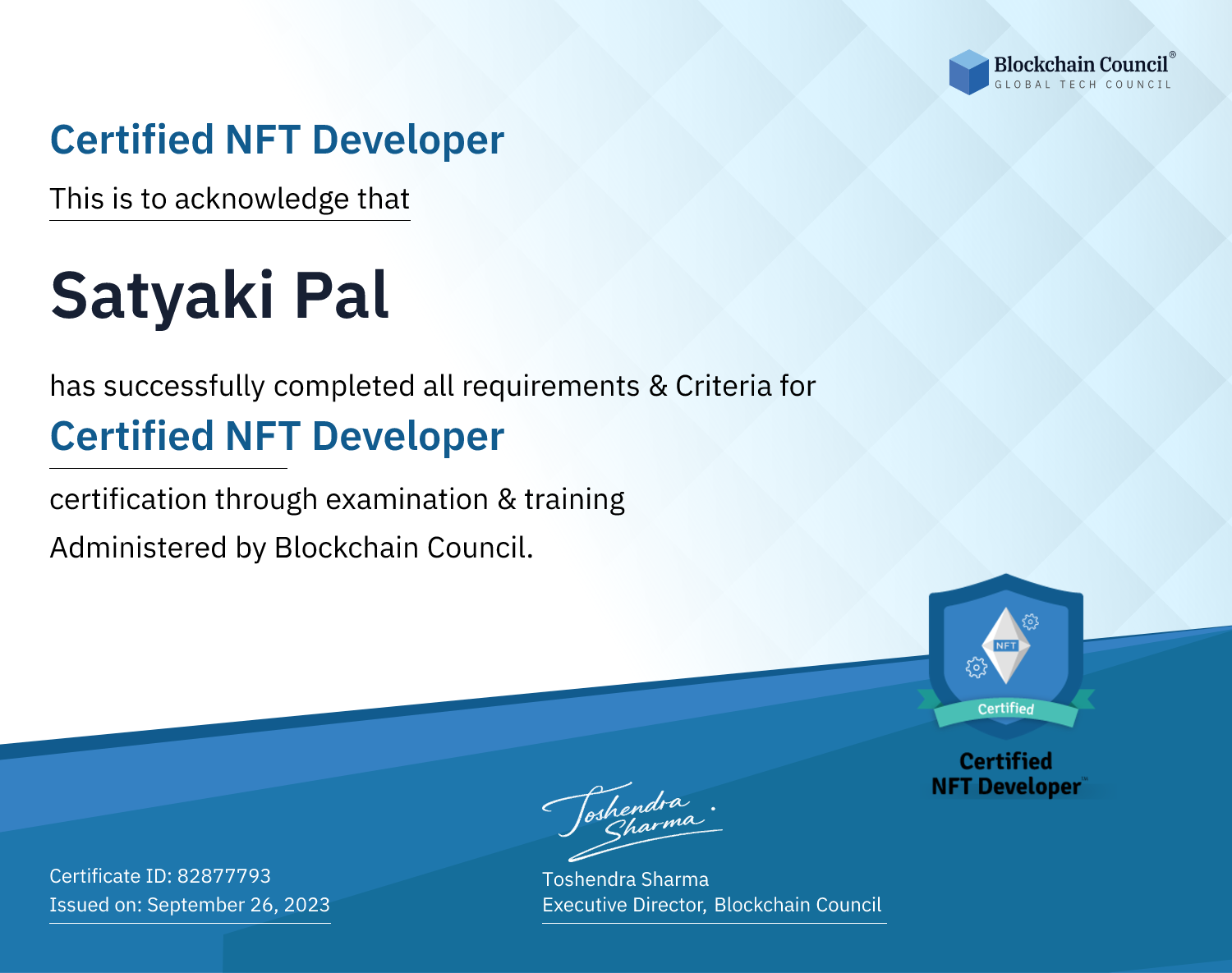Click the top Certified NFT Developer heading
The image size is (1232, 973).
tap(277, 140)
